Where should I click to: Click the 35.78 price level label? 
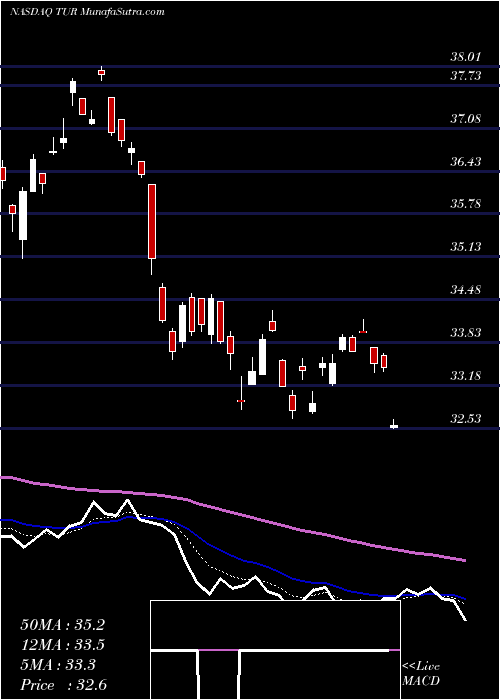pos(465,204)
